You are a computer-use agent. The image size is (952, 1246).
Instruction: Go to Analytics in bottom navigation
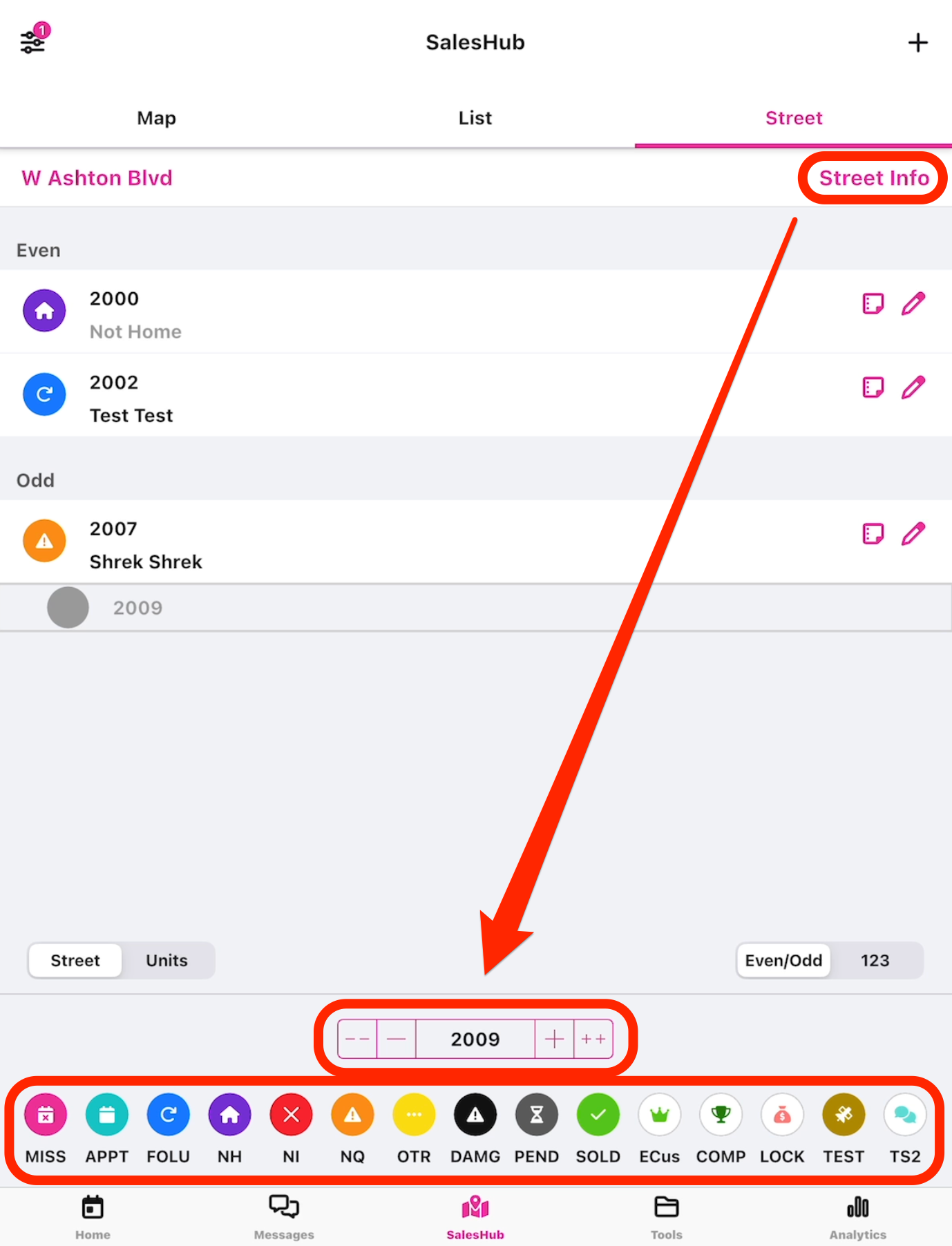click(x=857, y=1217)
